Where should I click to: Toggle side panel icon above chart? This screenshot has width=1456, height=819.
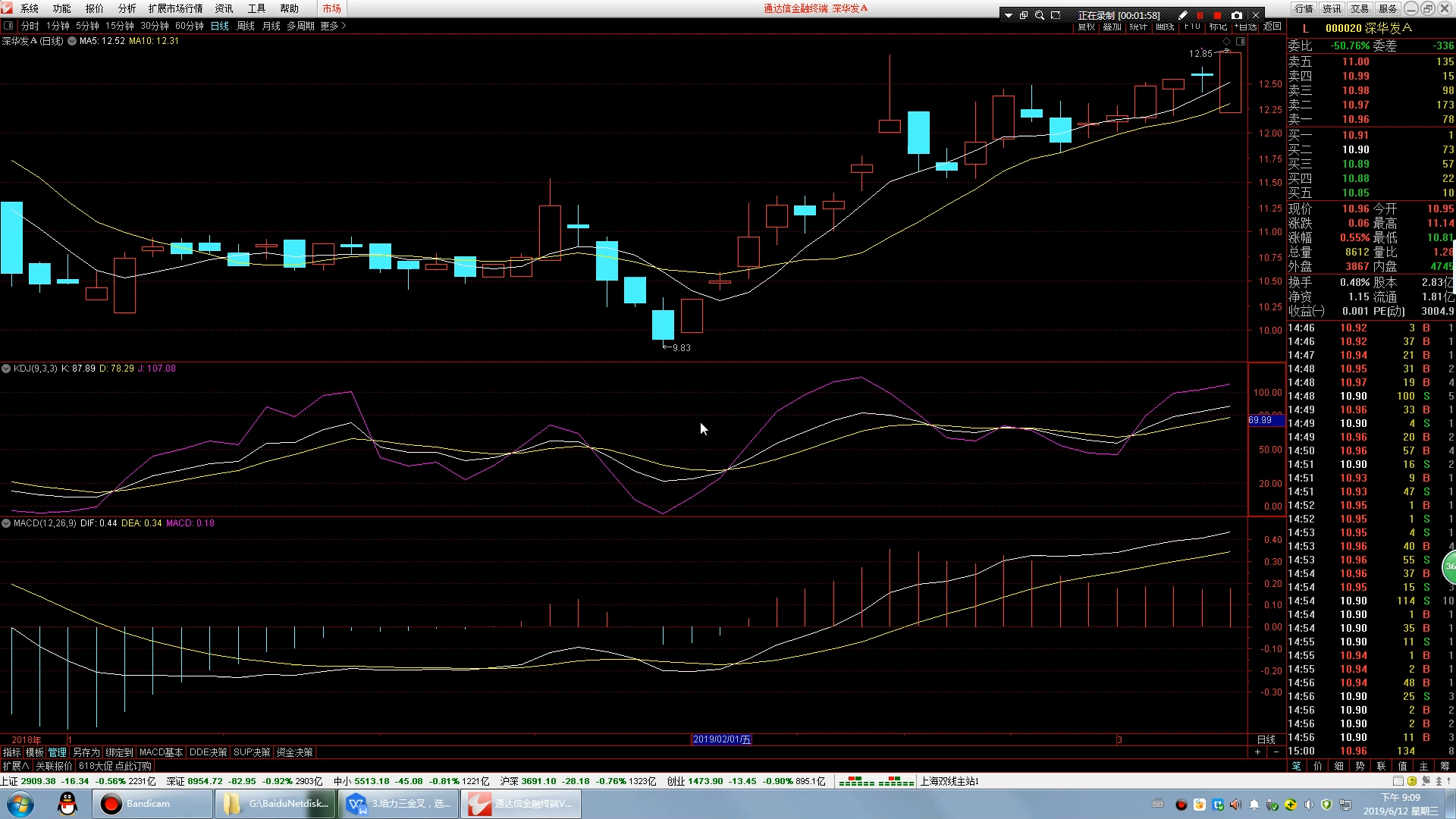[x=8, y=26]
